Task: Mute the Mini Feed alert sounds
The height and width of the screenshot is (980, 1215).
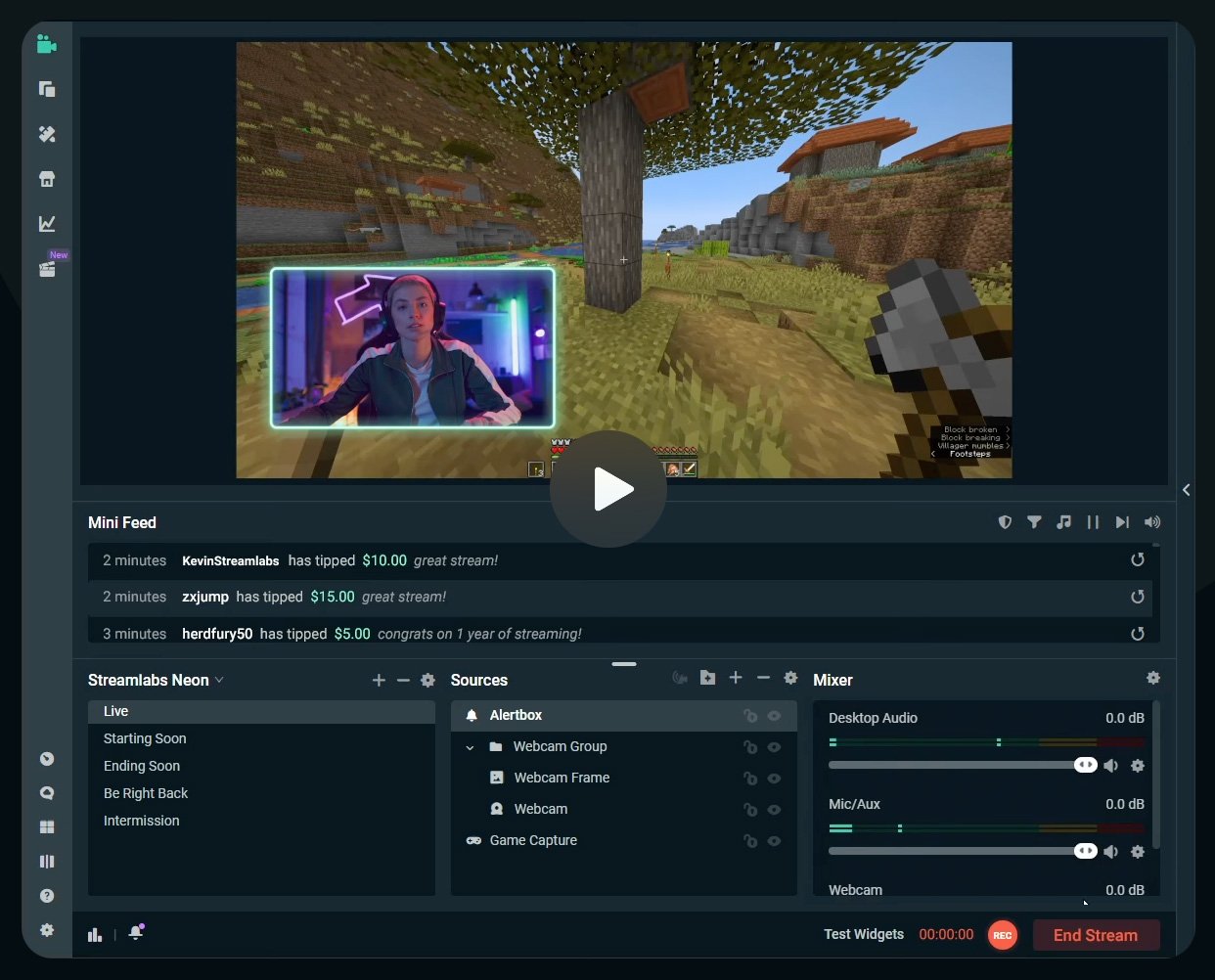Action: point(1151,522)
